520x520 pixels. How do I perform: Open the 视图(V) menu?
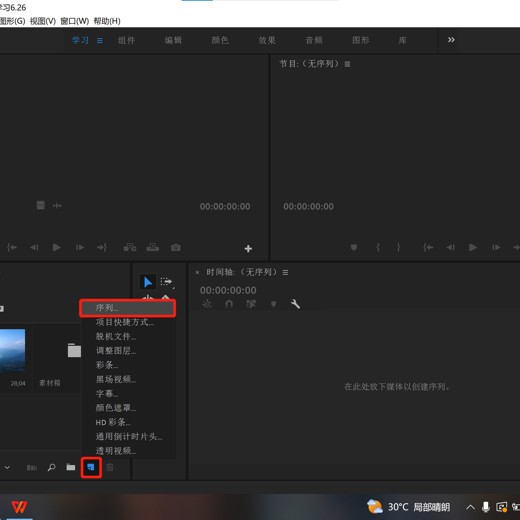pos(43,21)
